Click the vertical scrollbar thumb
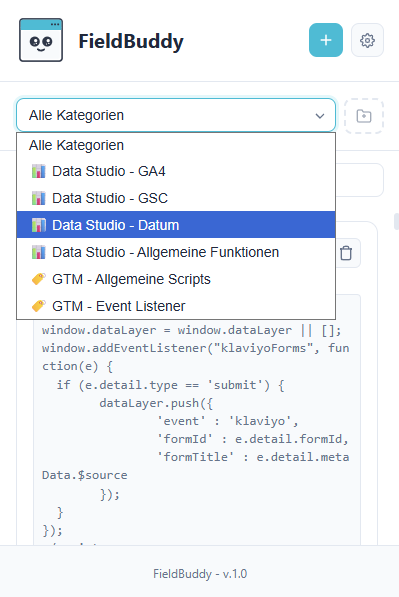399x597 pixels. pos(396,221)
